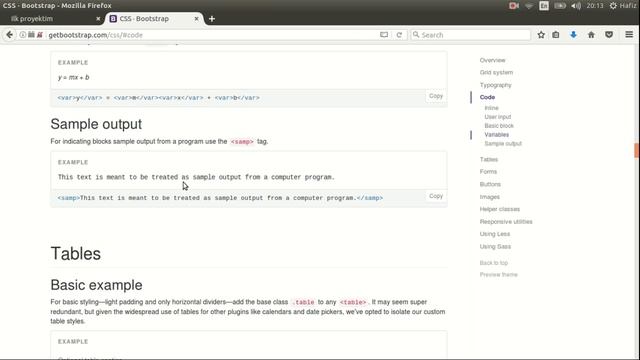Select Sample output sidebar sub-link
640x360 pixels.
tap(503, 144)
